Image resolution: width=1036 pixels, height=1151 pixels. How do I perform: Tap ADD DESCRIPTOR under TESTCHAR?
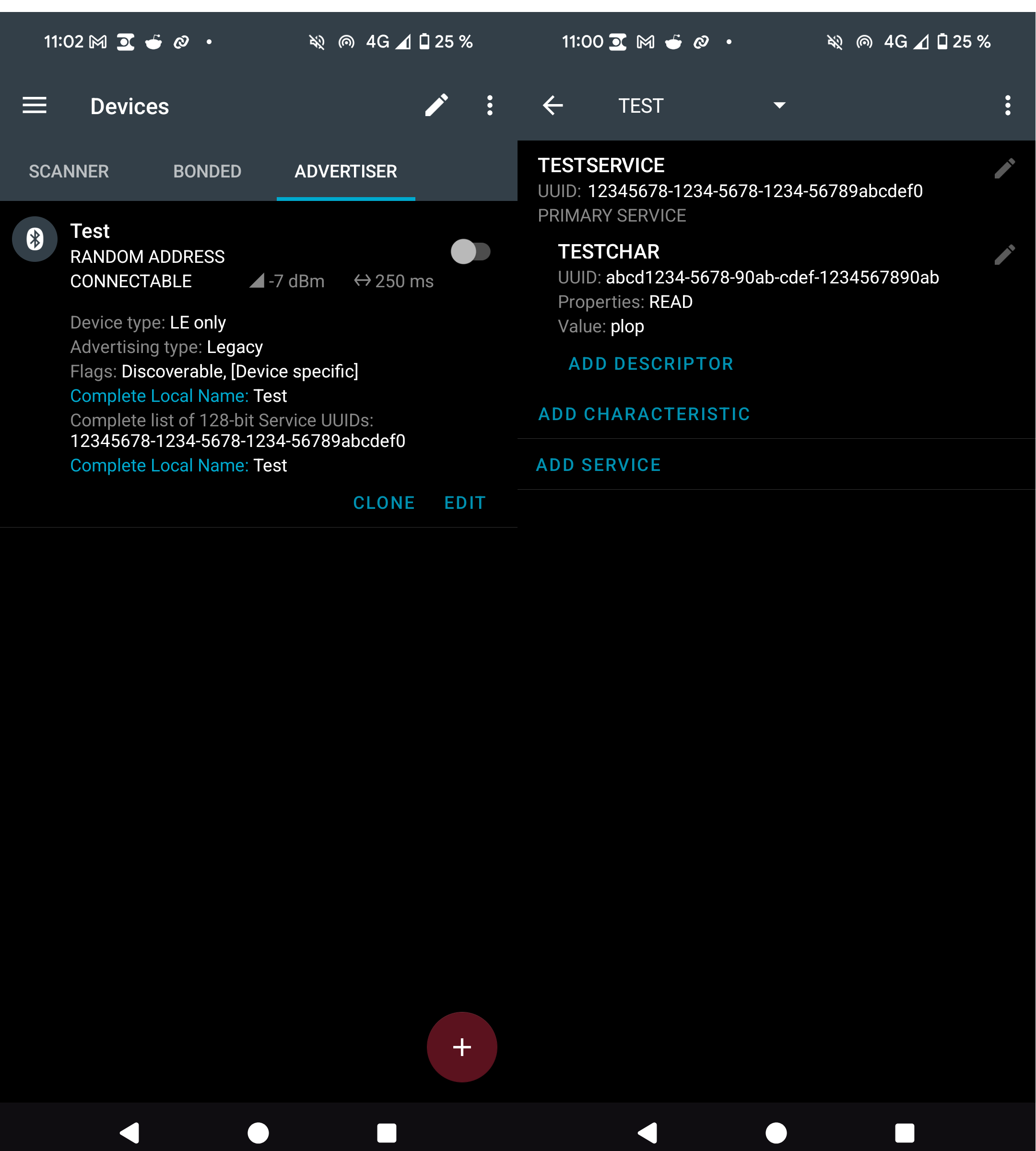tap(651, 364)
